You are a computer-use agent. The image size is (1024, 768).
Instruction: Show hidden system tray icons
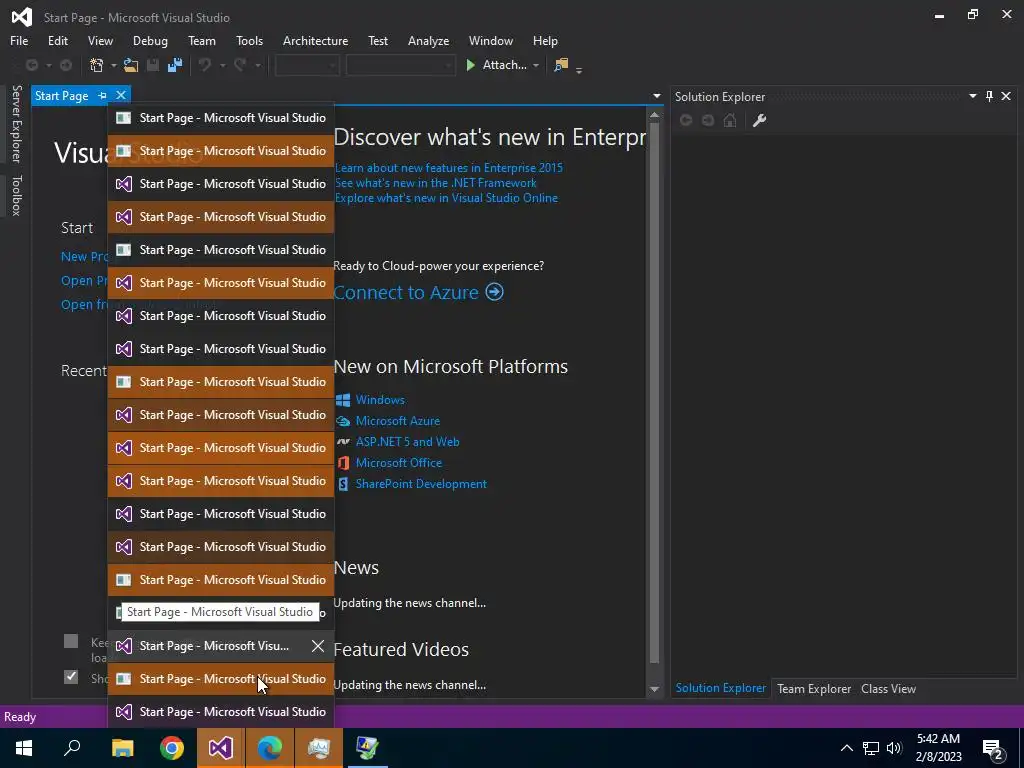point(846,748)
